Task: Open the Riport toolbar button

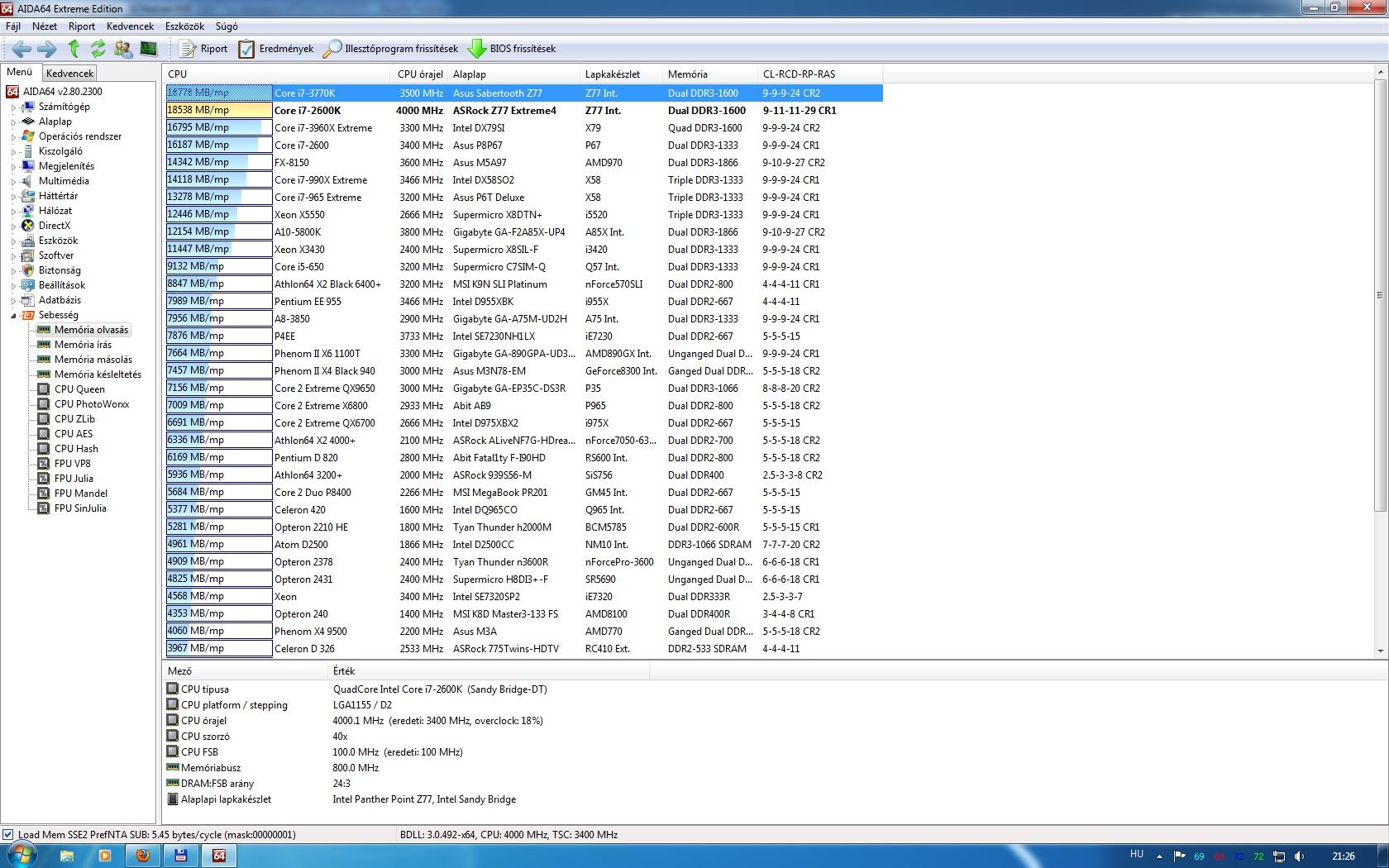Action: [203, 49]
